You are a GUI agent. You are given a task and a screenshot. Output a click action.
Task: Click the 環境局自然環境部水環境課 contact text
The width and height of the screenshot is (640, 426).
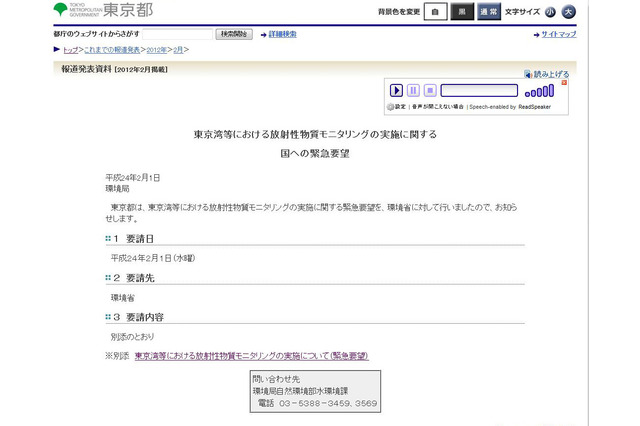[x=300, y=391]
